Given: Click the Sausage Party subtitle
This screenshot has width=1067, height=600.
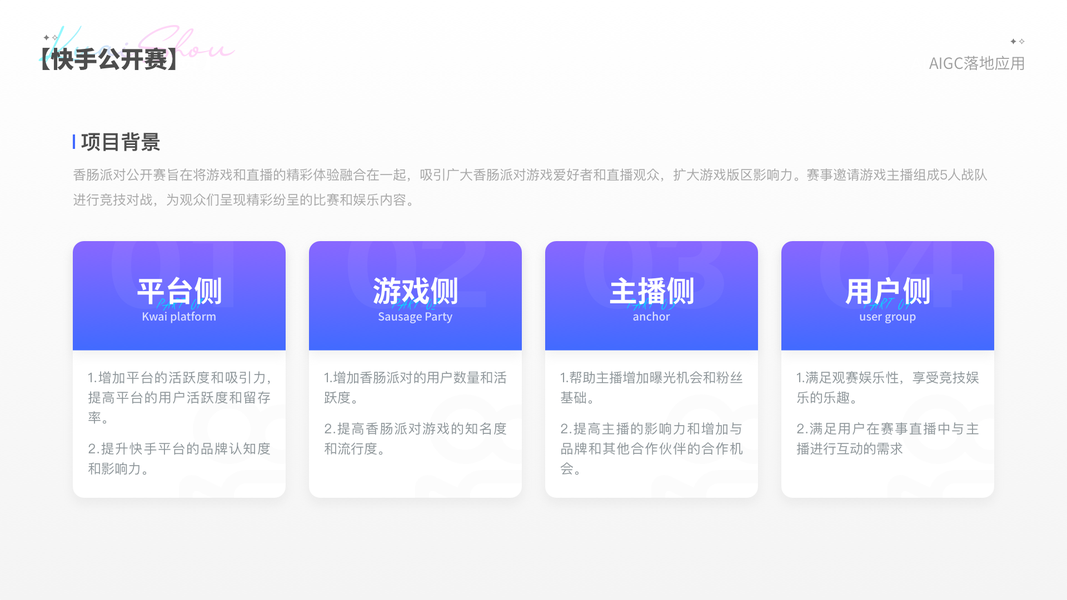Looking at the screenshot, I should click(x=415, y=316).
